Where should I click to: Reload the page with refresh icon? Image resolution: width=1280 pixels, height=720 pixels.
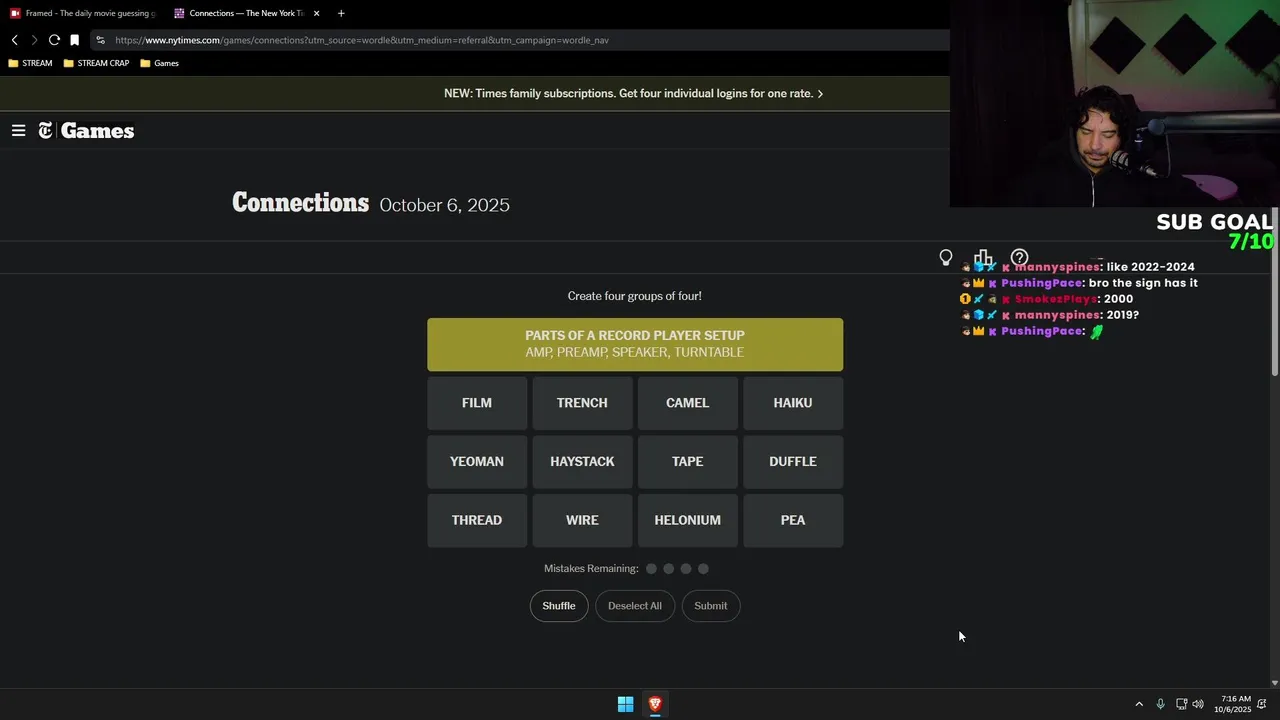click(54, 40)
